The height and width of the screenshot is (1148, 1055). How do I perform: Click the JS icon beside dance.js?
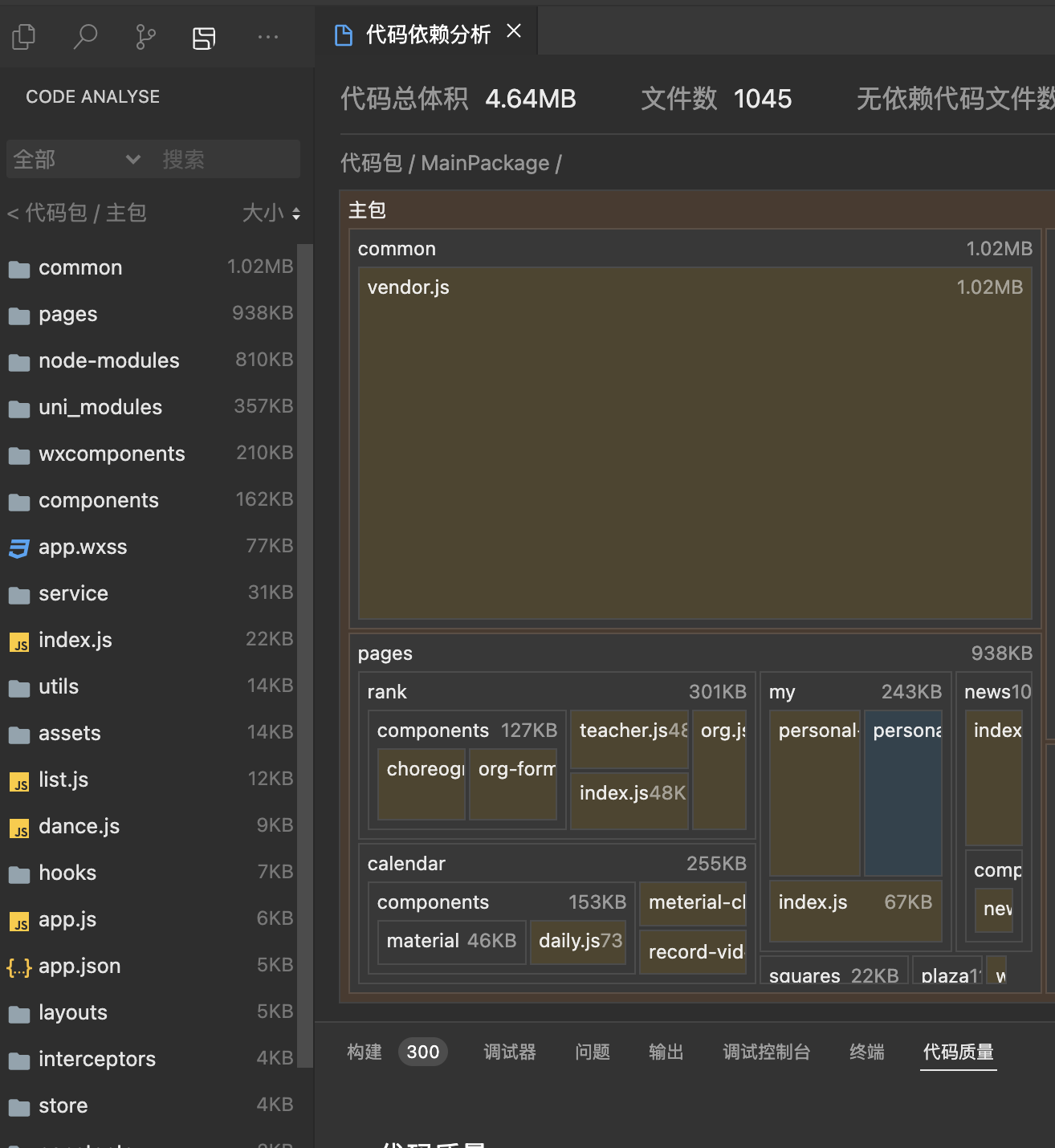pyautogui.click(x=18, y=826)
